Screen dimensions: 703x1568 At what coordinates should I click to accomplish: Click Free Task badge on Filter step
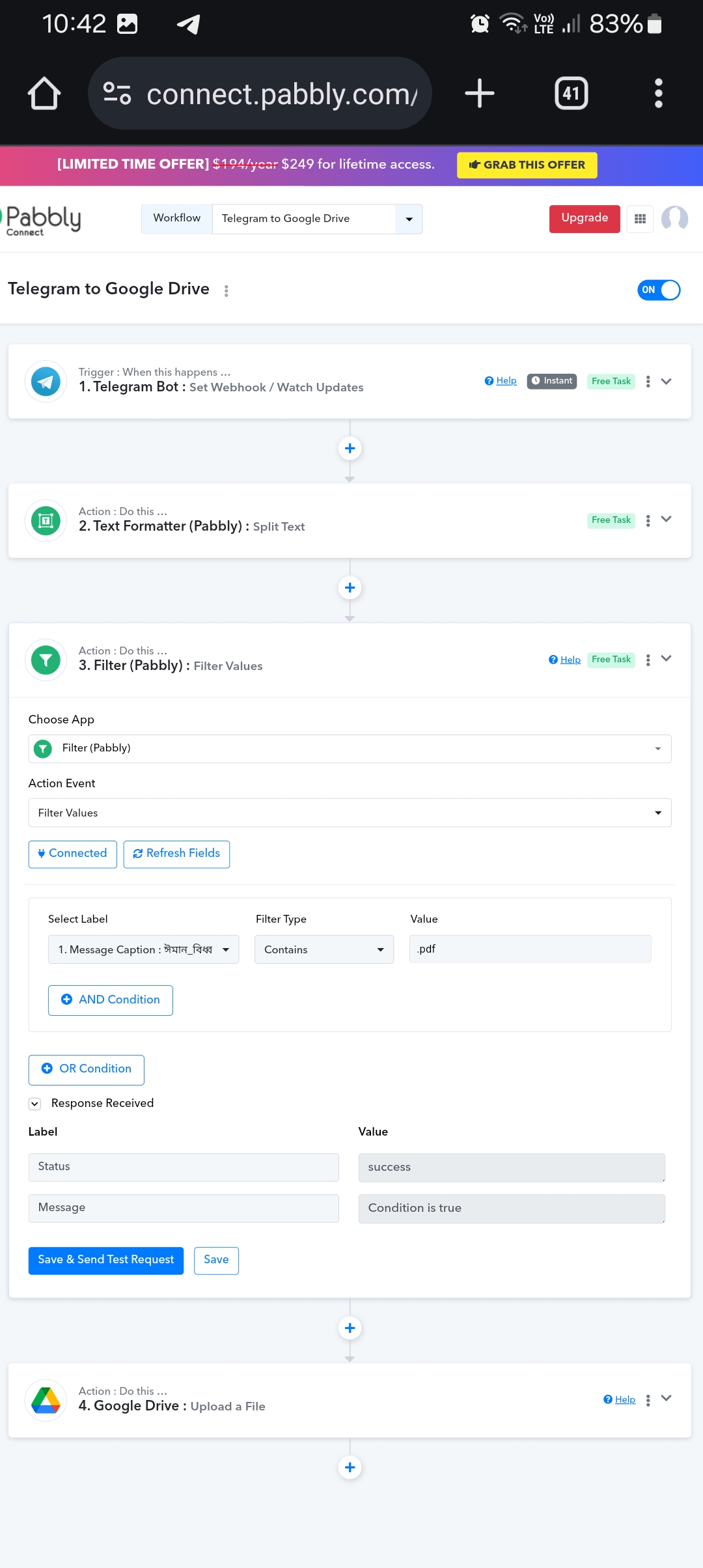coord(611,659)
